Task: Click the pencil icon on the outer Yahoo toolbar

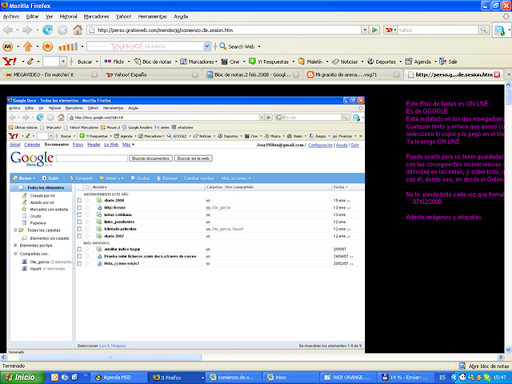Action: [31, 61]
